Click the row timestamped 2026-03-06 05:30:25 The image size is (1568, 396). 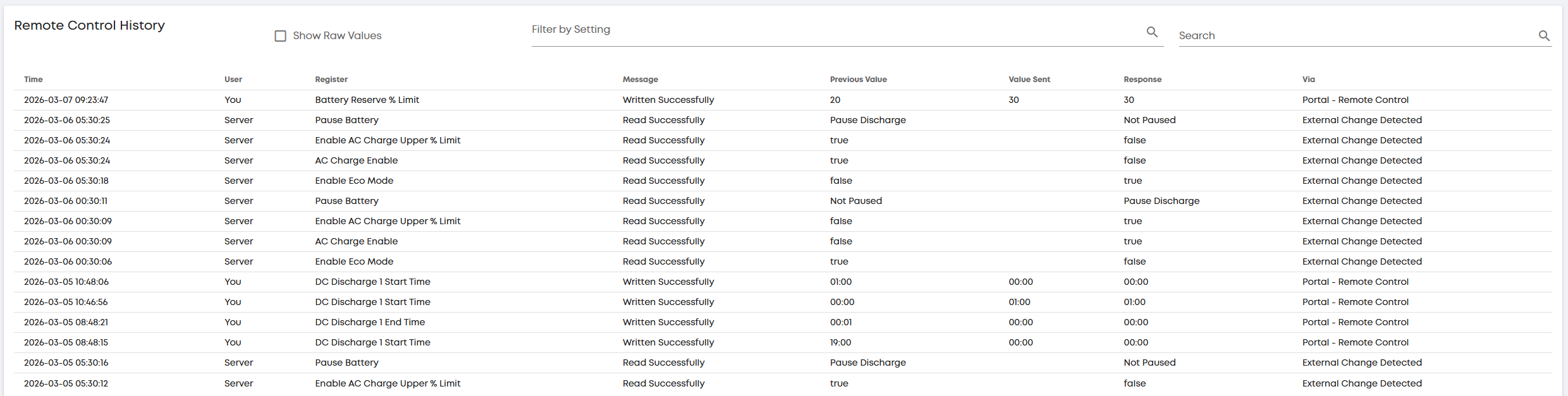pyautogui.click(x=67, y=120)
